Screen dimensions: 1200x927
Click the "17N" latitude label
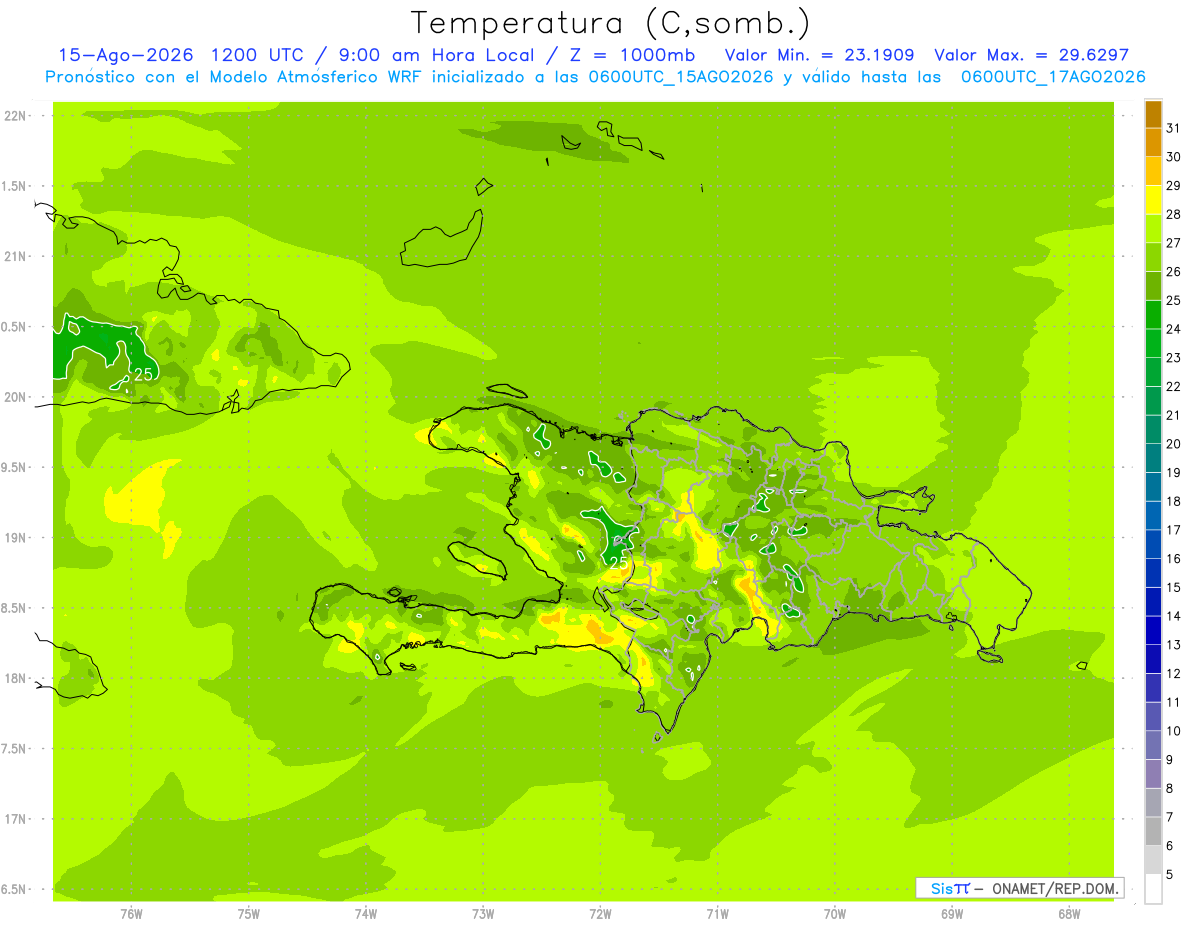pyautogui.click(x=14, y=819)
